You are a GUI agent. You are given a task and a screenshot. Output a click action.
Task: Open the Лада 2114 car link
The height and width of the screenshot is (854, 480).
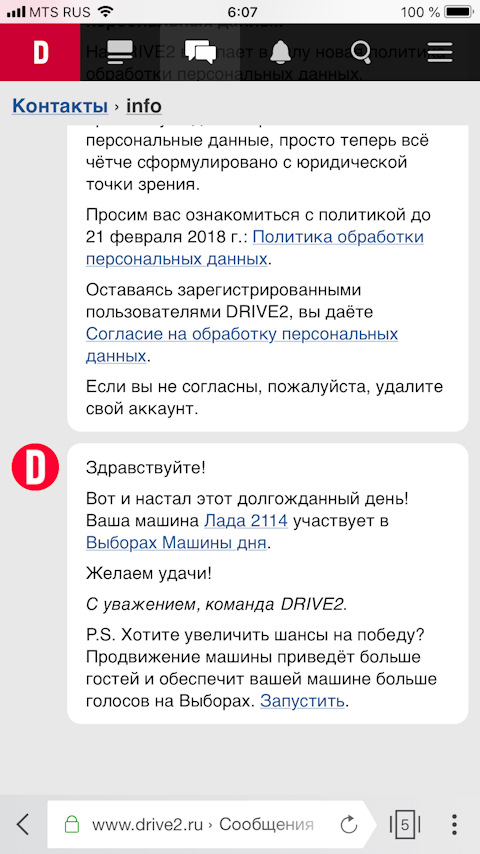pyautogui.click(x=246, y=521)
